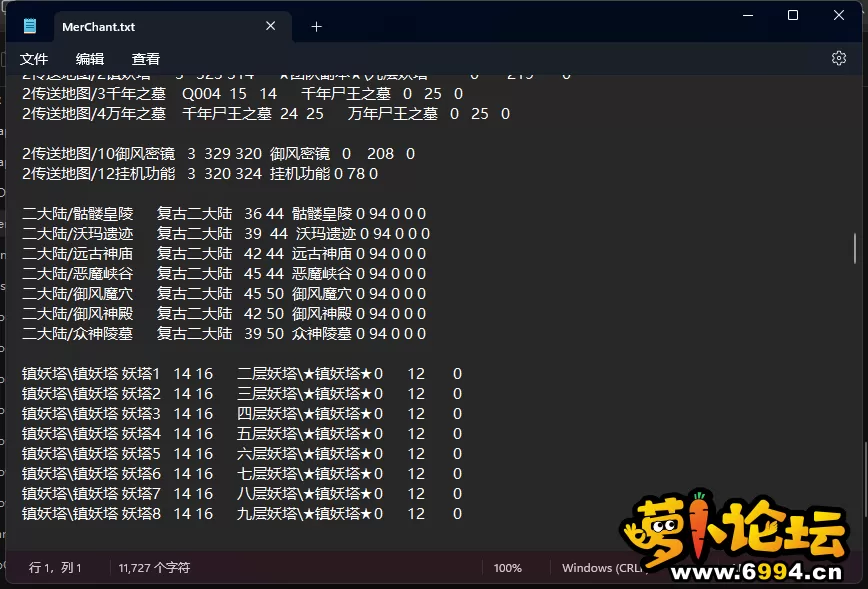868x589 pixels.
Task: Click the Notepad app icon in title bar
Action: [x=30, y=26]
